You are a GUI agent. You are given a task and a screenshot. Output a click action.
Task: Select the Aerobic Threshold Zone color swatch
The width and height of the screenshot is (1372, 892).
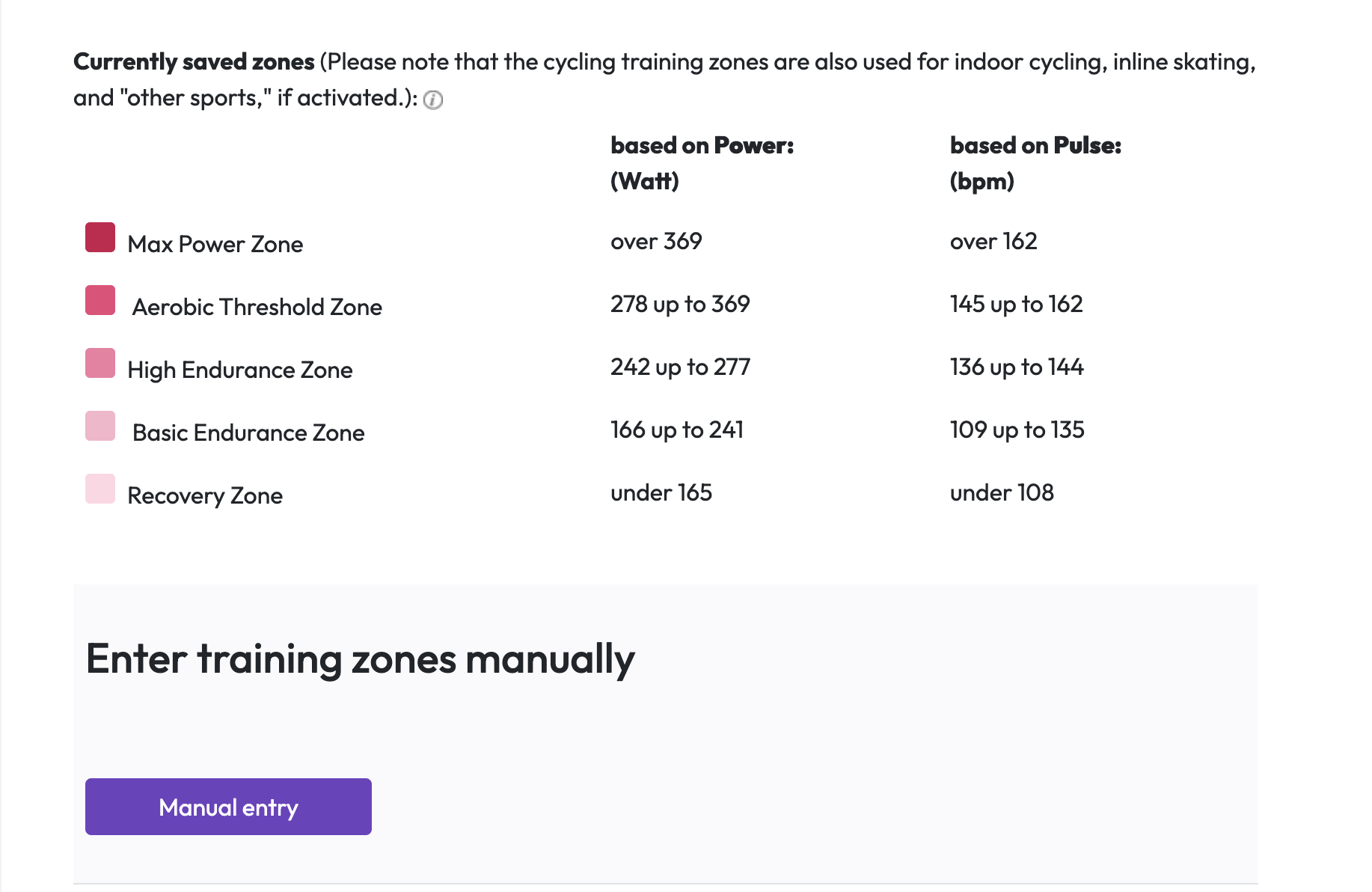pyautogui.click(x=100, y=300)
